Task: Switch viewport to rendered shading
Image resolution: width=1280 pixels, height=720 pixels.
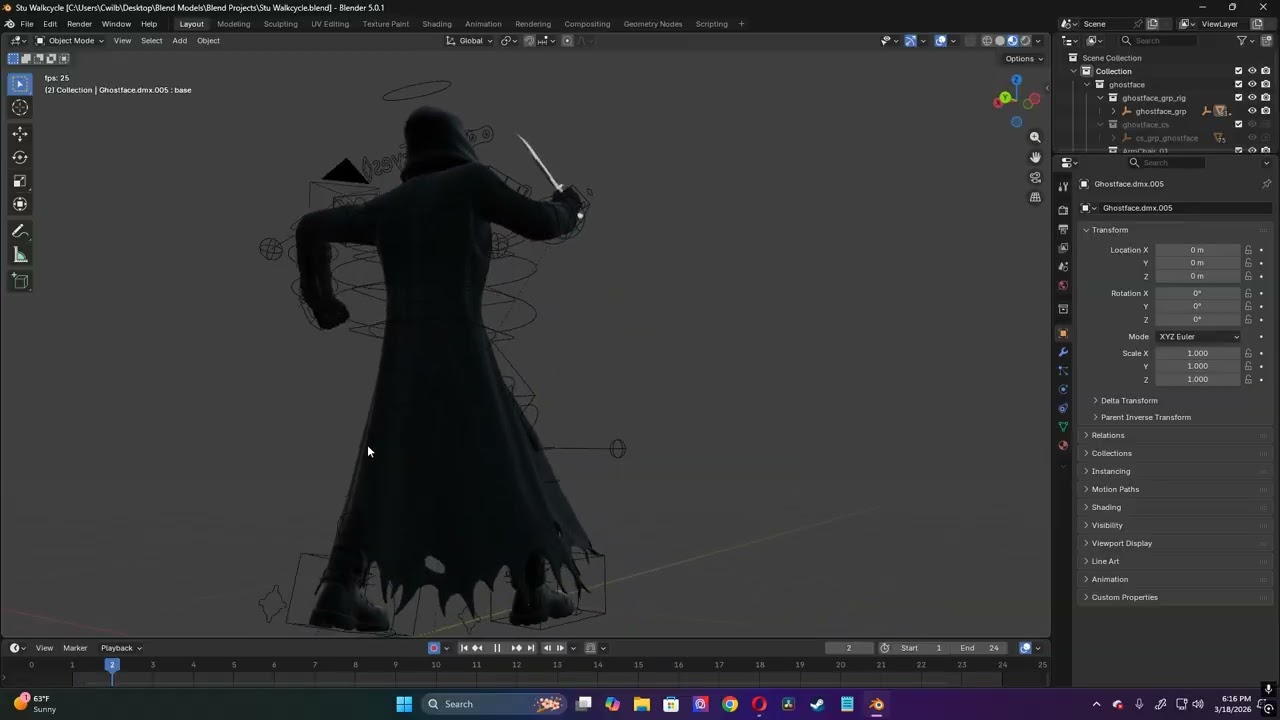Action: coord(1025,41)
